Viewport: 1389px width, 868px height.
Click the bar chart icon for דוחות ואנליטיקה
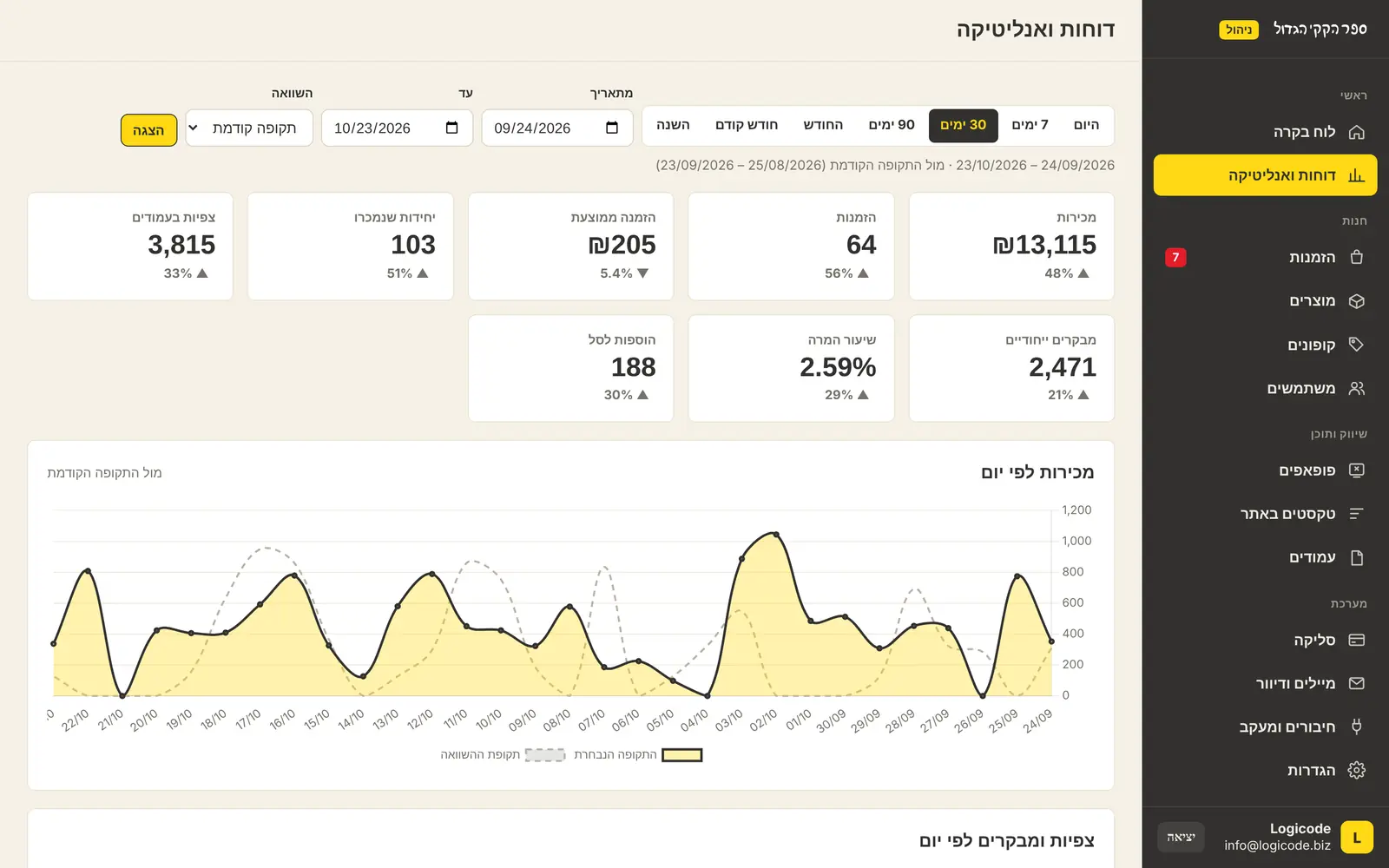(x=1357, y=175)
